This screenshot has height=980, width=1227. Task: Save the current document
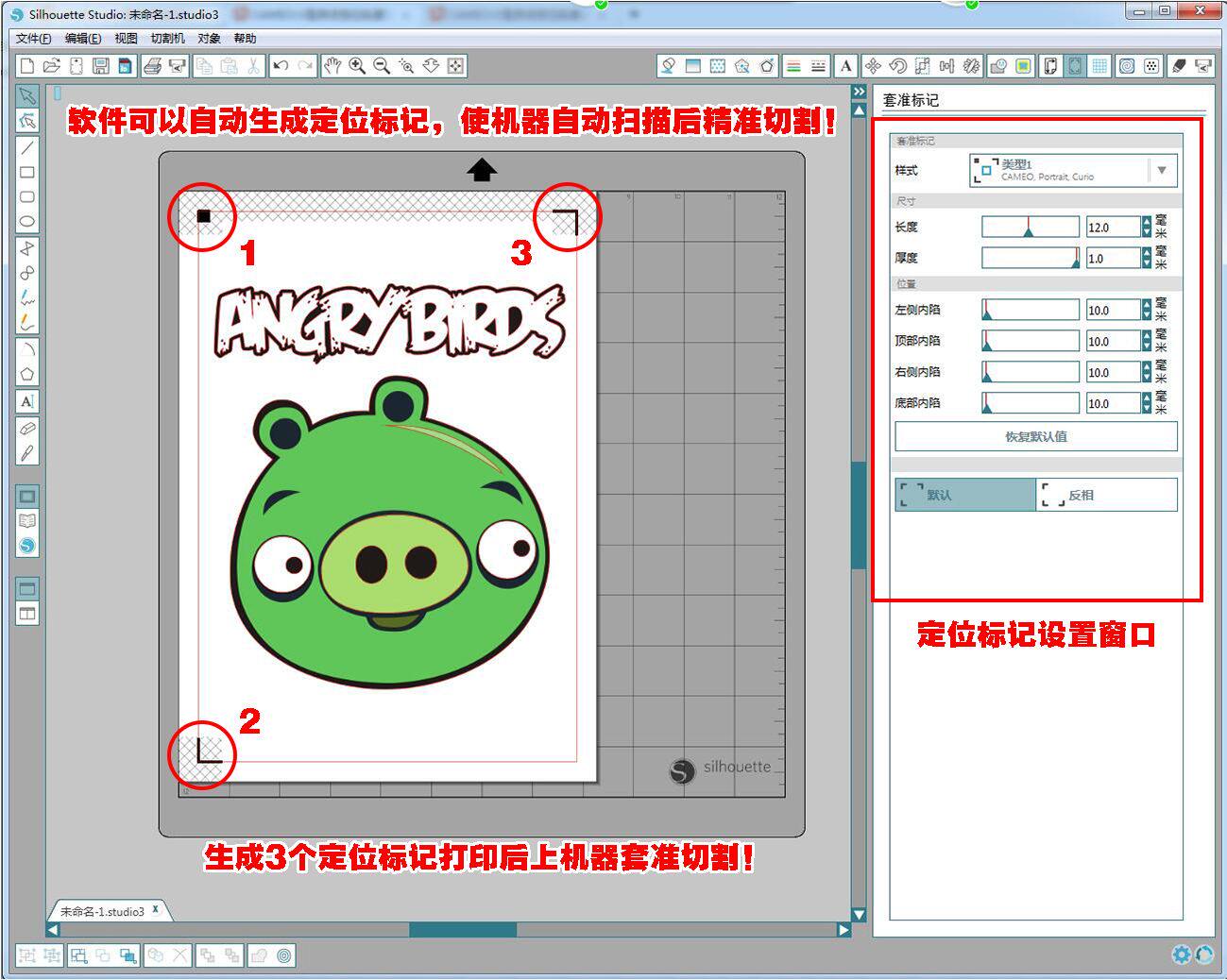101,65
